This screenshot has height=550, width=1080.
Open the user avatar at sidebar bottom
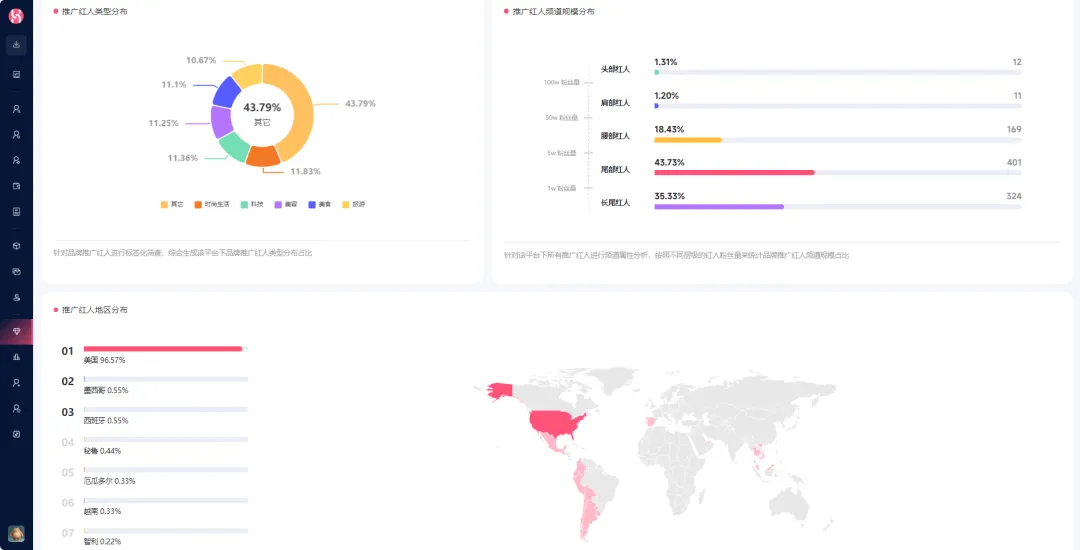(16, 533)
